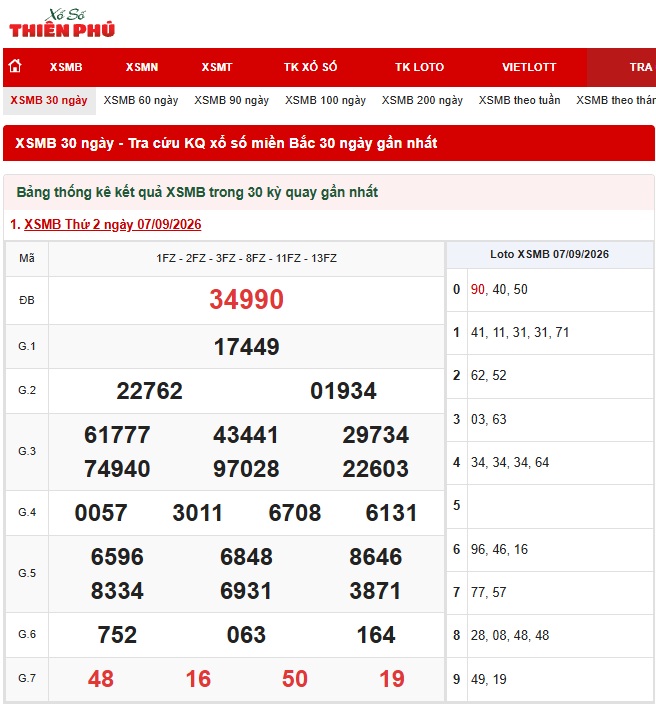The width and height of the screenshot is (656, 708).
Task: Click the G.6 number 752
Action: 117,635
